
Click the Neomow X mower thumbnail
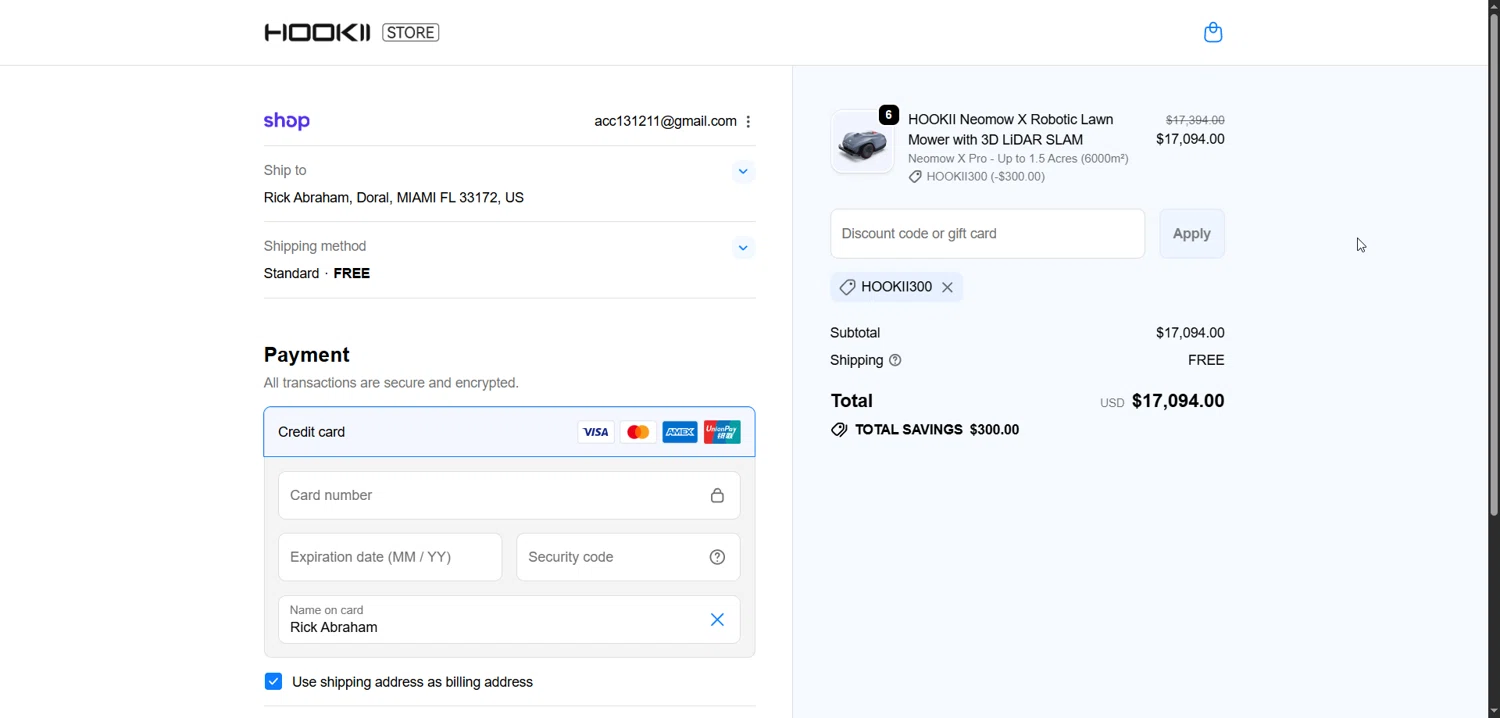click(x=862, y=142)
